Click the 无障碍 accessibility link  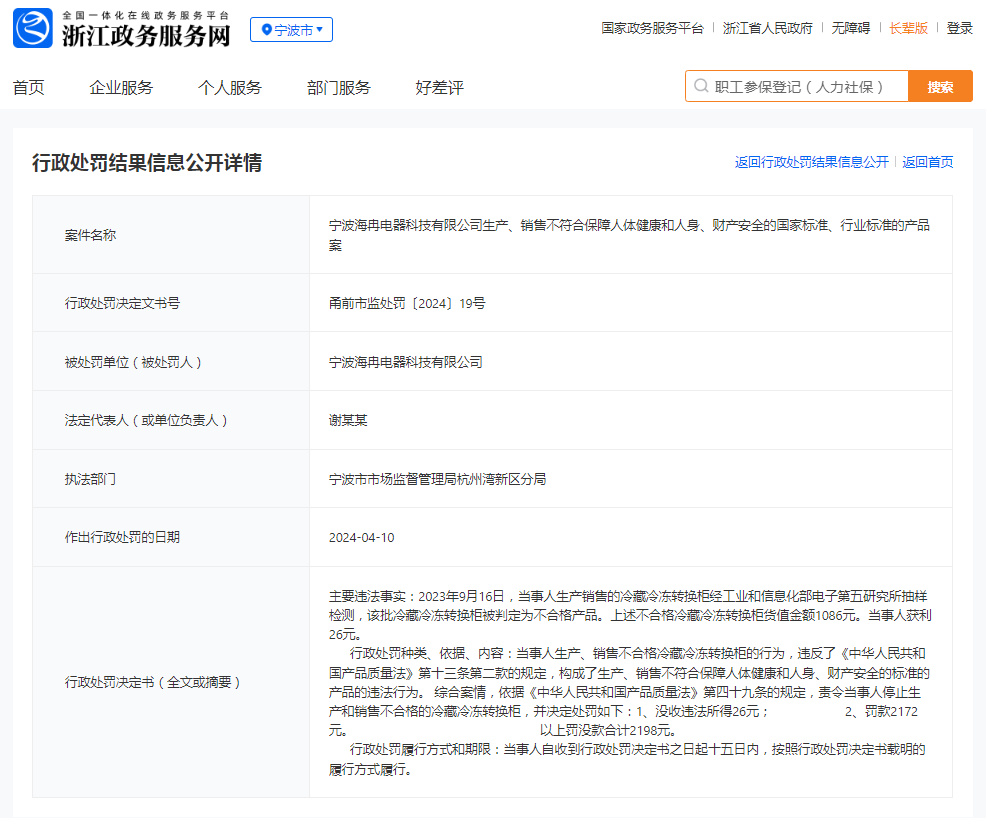851,28
